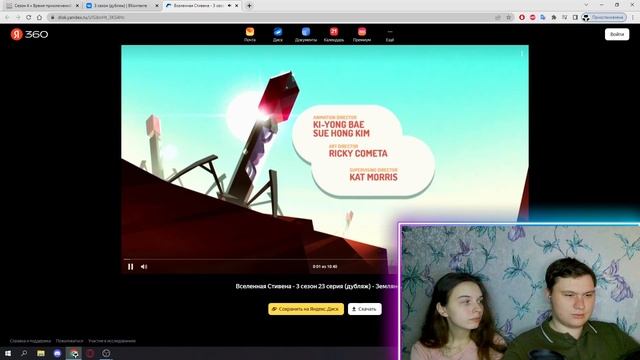The width and height of the screenshot is (640, 360).
Task: Open the browser three-dot menu
Action: (633, 18)
